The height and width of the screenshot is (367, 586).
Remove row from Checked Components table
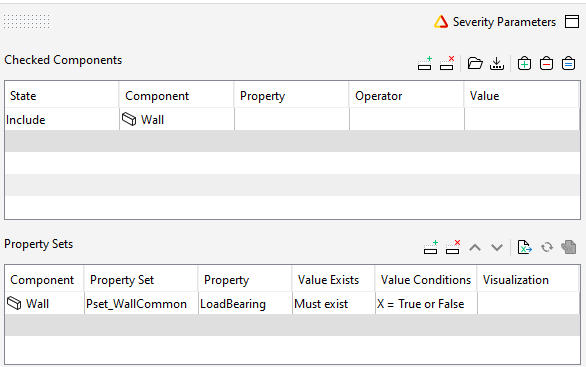(447, 63)
